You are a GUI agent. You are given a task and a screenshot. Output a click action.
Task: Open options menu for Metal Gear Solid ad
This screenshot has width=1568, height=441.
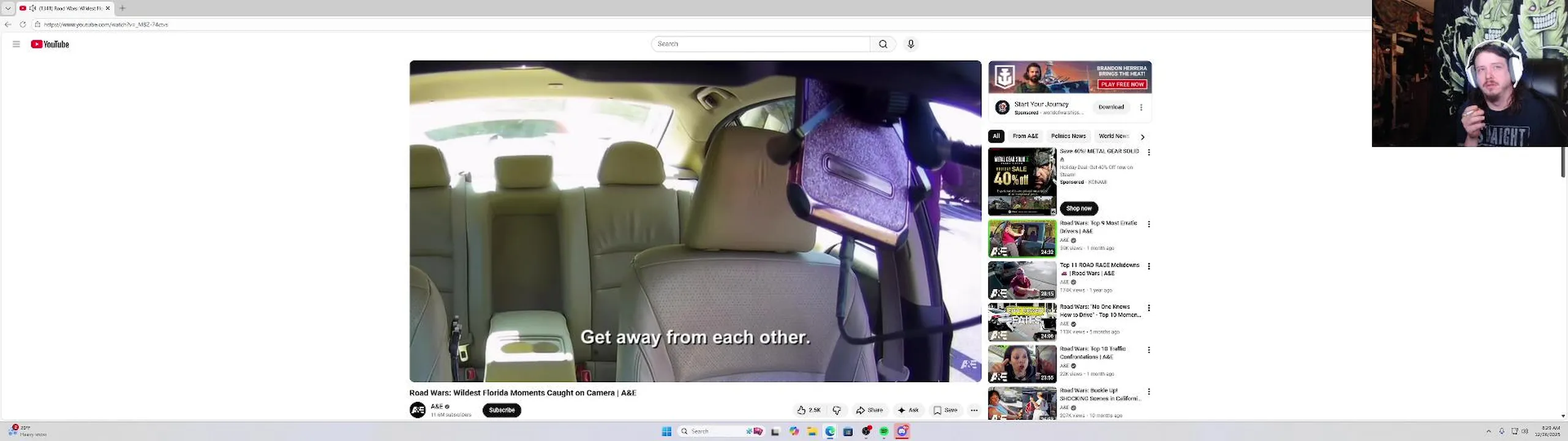1149,152
